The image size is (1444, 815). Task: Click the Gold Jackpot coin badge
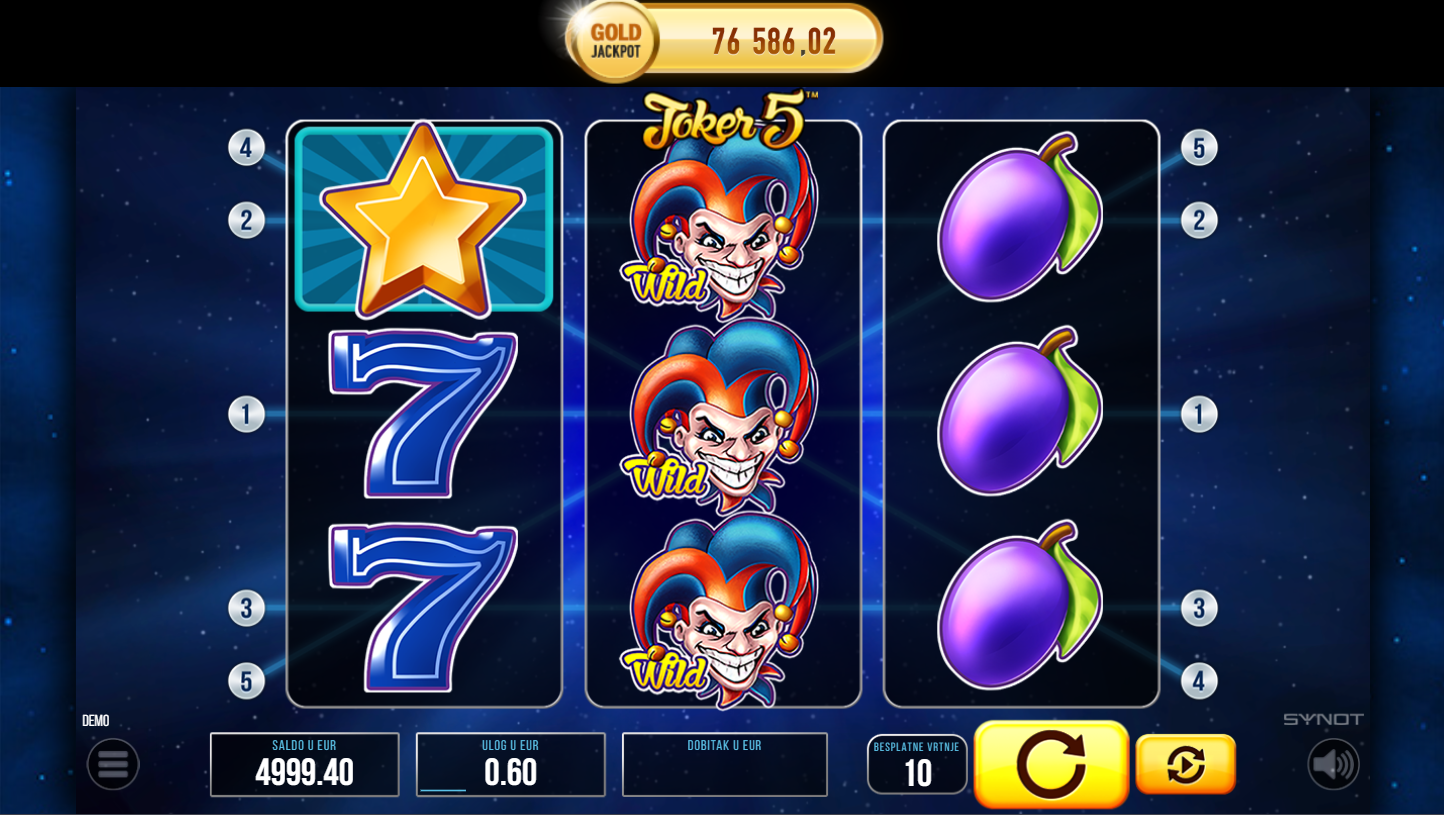[x=615, y=40]
